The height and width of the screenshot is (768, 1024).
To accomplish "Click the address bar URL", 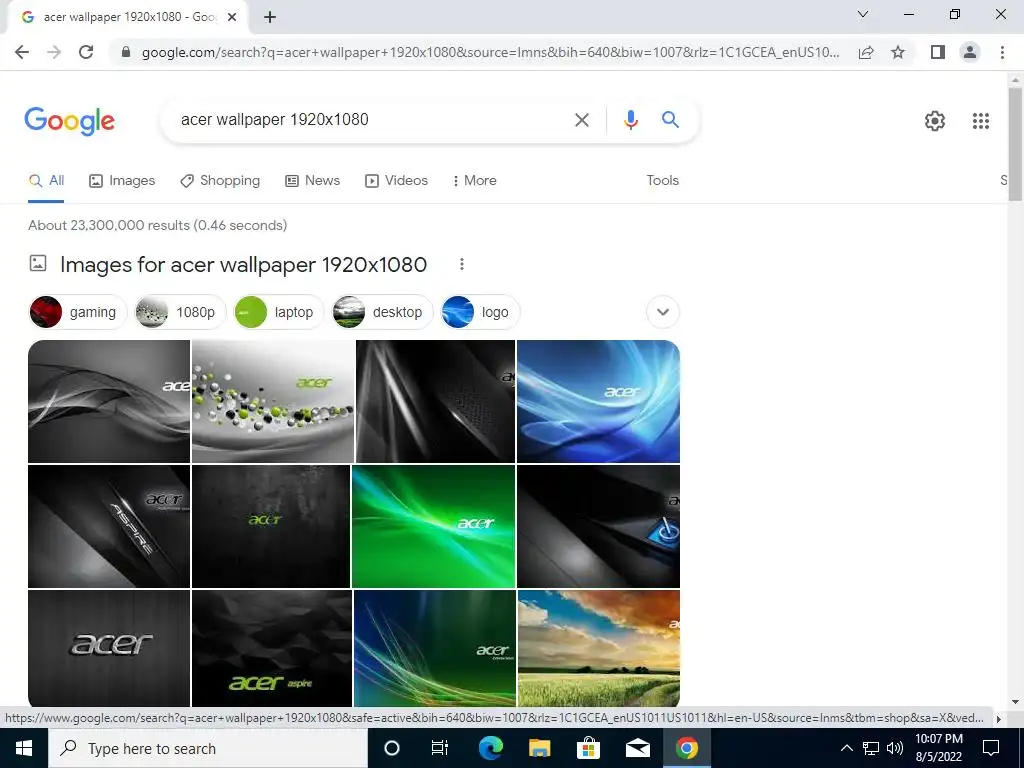I will click(490, 52).
